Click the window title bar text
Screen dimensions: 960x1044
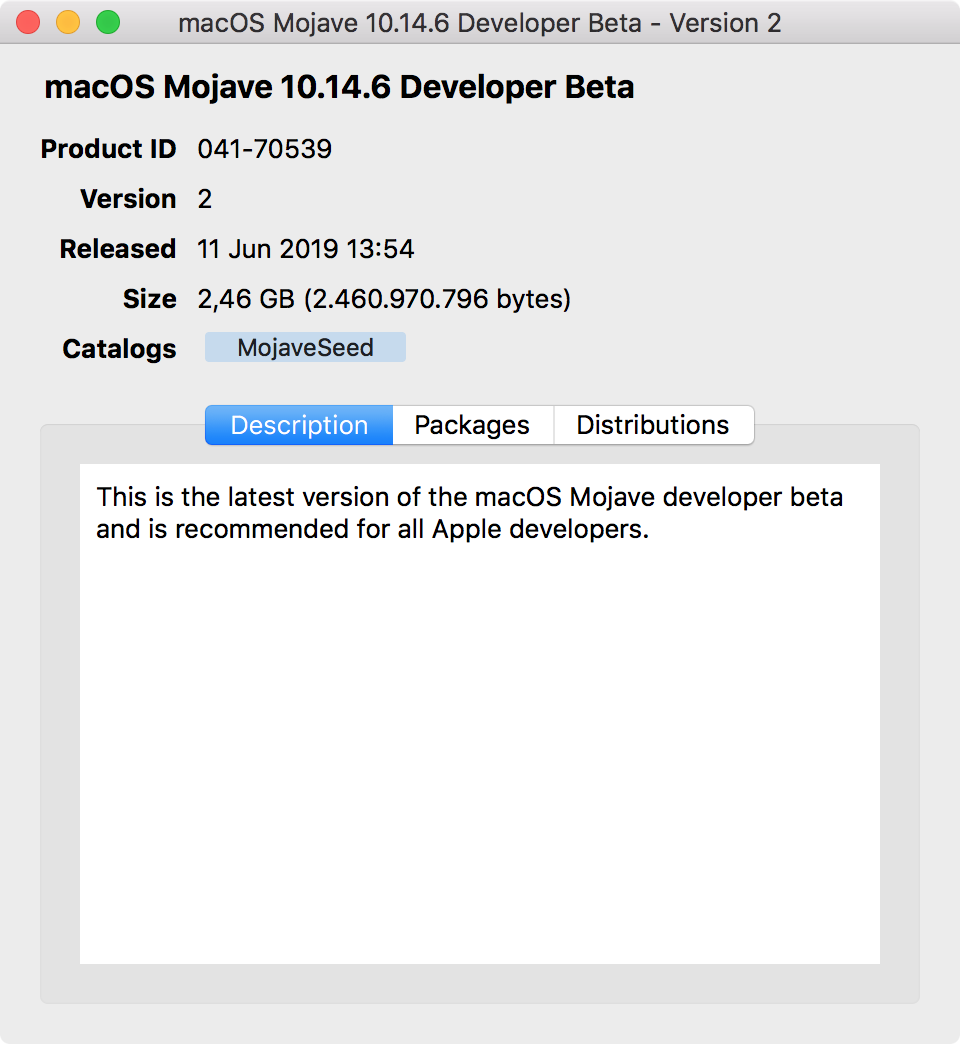[x=479, y=23]
